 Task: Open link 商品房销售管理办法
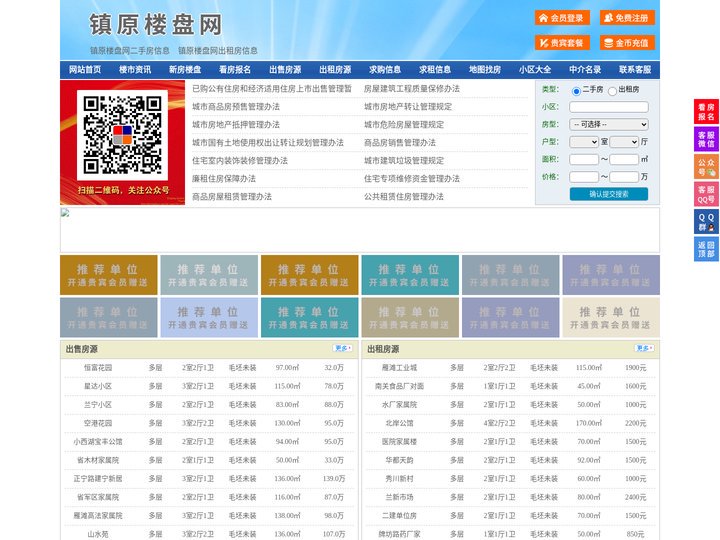(x=400, y=142)
